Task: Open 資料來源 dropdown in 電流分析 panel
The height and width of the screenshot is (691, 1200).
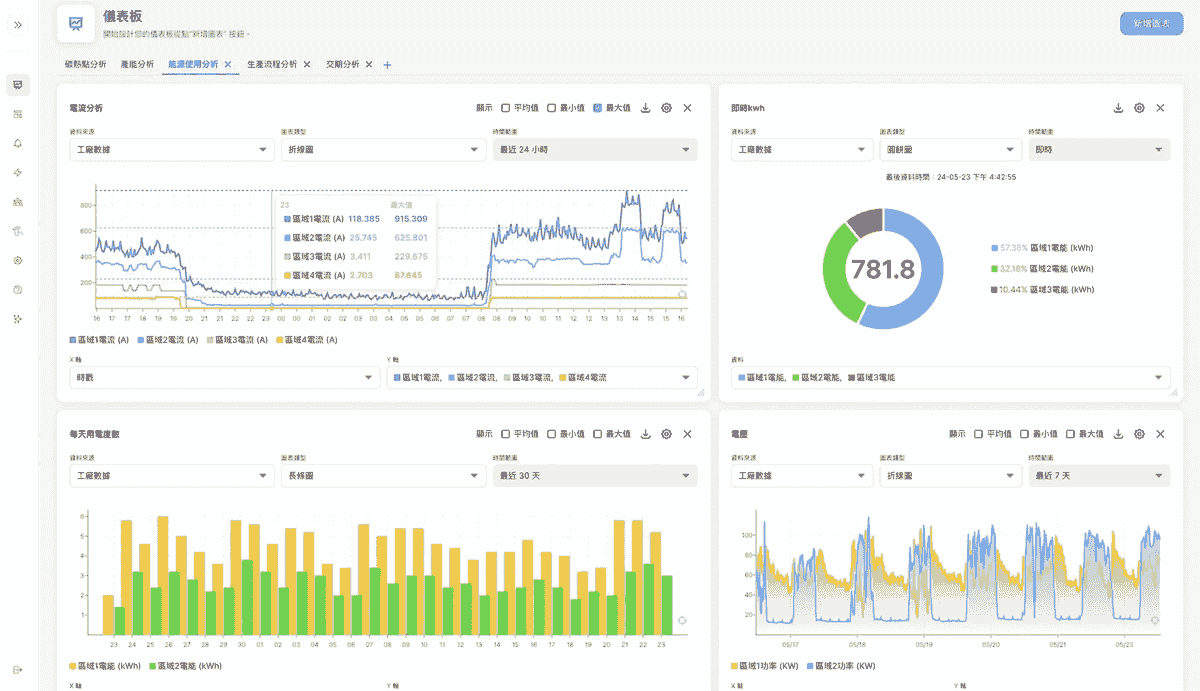Action: tap(172, 149)
